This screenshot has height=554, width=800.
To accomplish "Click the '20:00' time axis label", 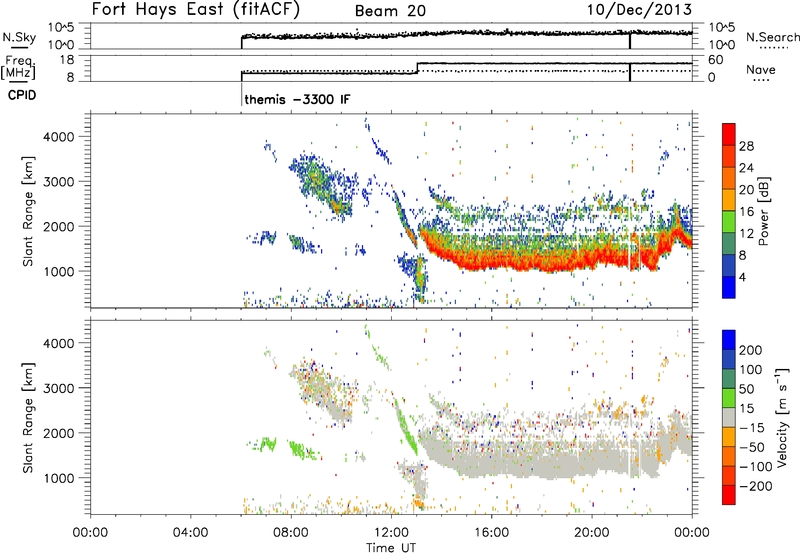I will 591,533.
